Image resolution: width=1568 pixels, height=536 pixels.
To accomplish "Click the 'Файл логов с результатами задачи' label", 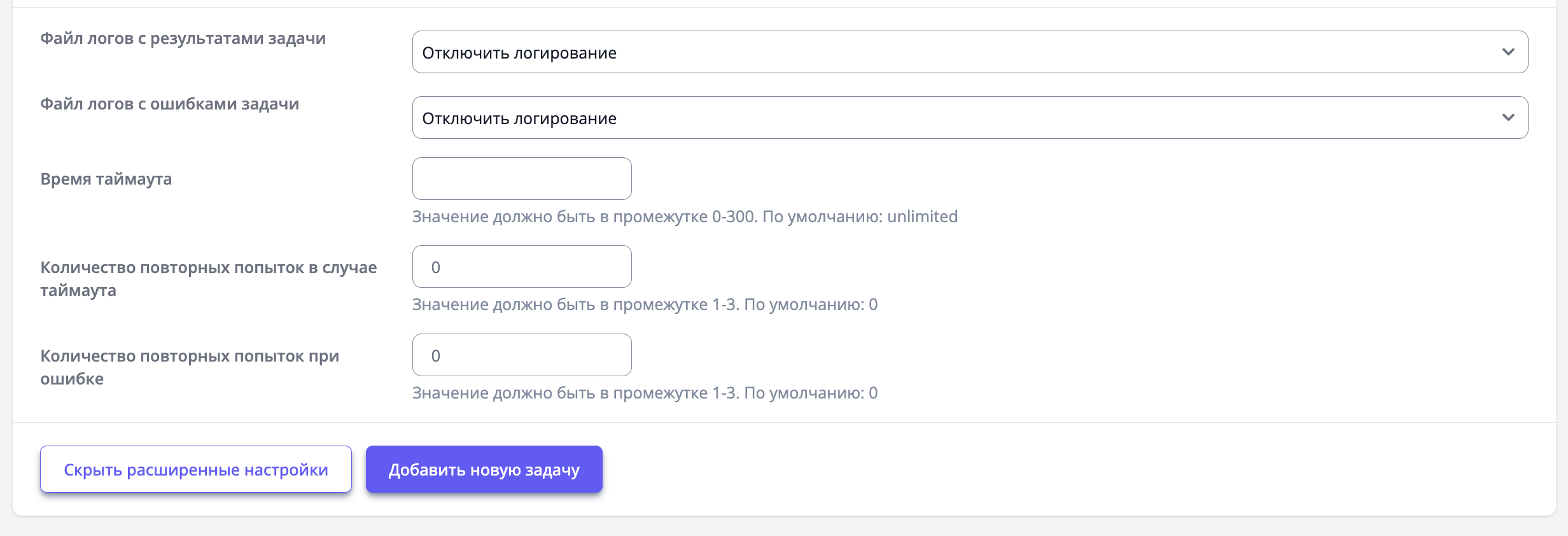I will coord(183,39).
